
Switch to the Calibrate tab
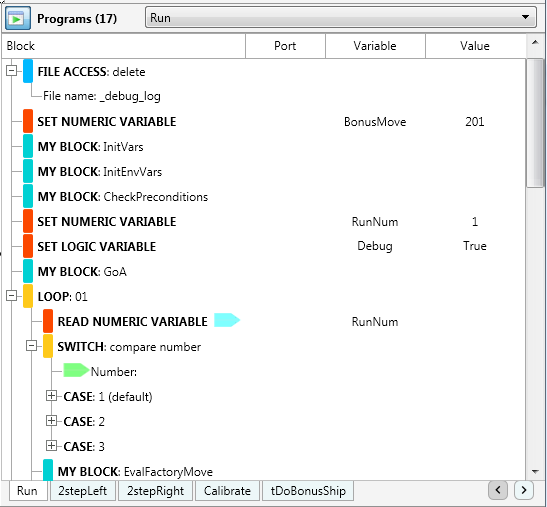point(227,491)
